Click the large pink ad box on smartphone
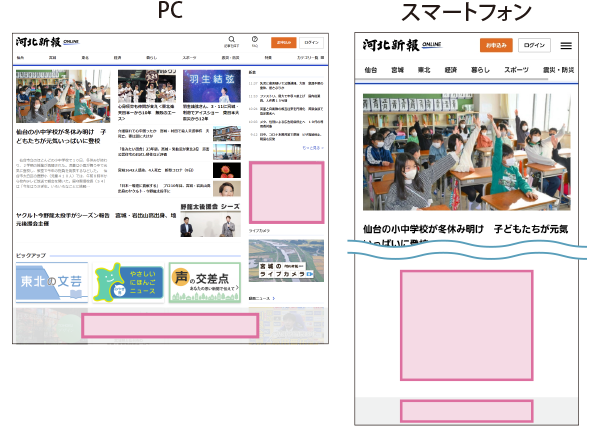Image resolution: width=590 pixels, height=440 pixels. pos(467,326)
